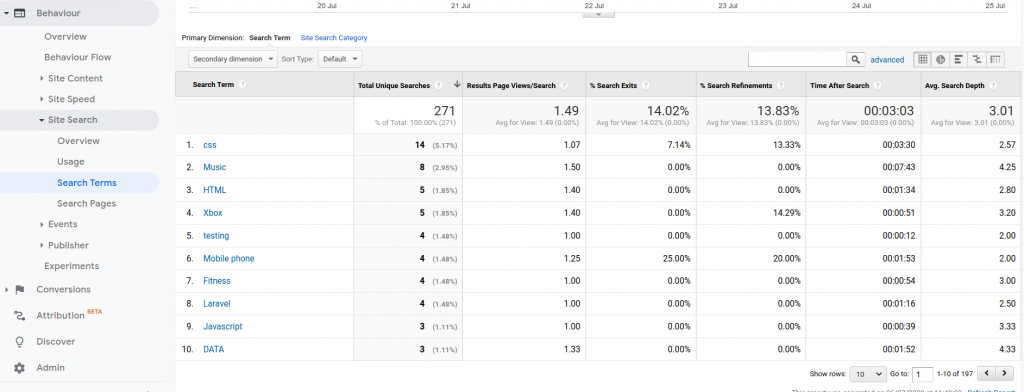Open help for % Search Refinements

(x=781, y=86)
